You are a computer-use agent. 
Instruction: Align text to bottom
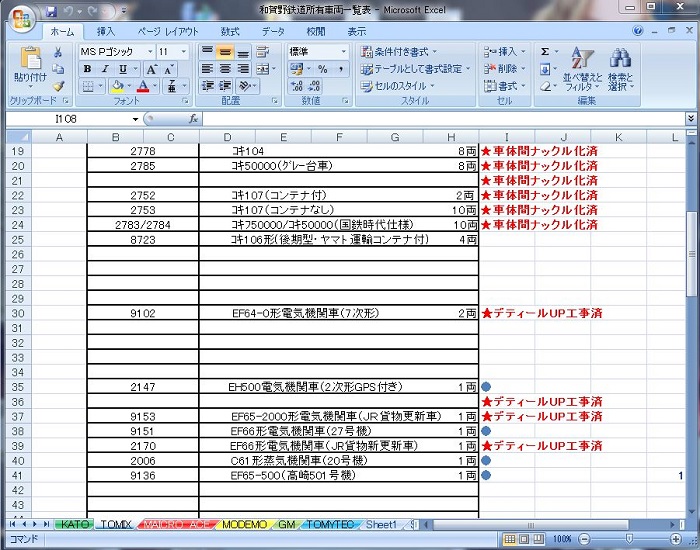point(243,52)
